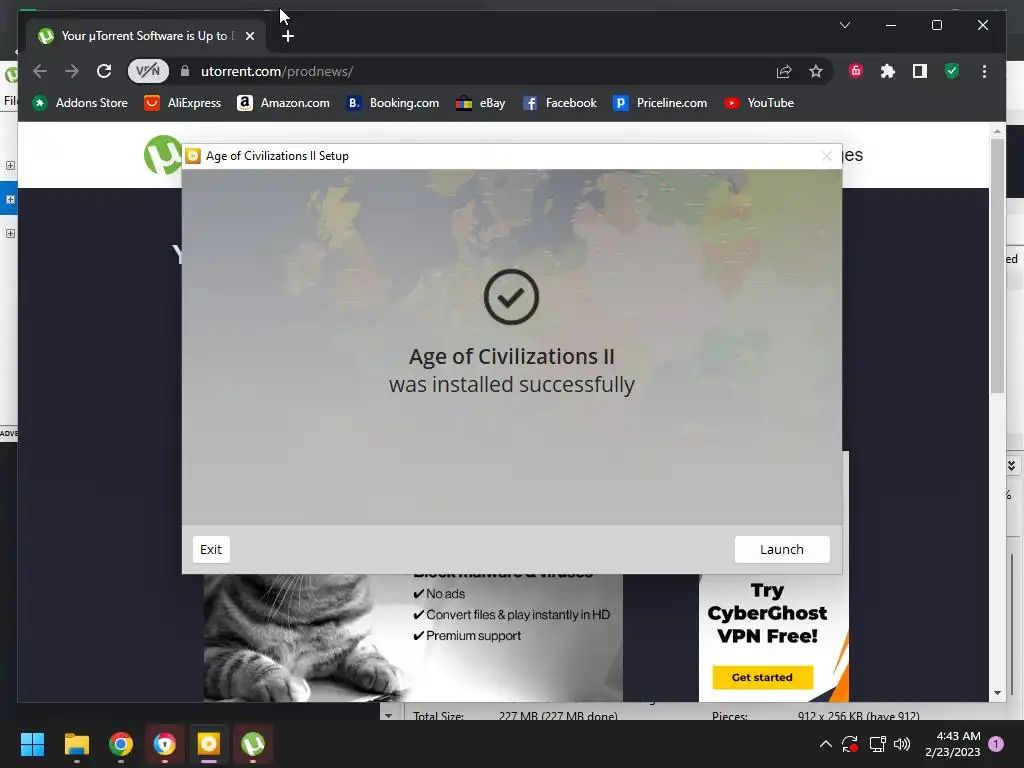Open the Facebook bookmark
The height and width of the screenshot is (768, 1024).
[560, 103]
